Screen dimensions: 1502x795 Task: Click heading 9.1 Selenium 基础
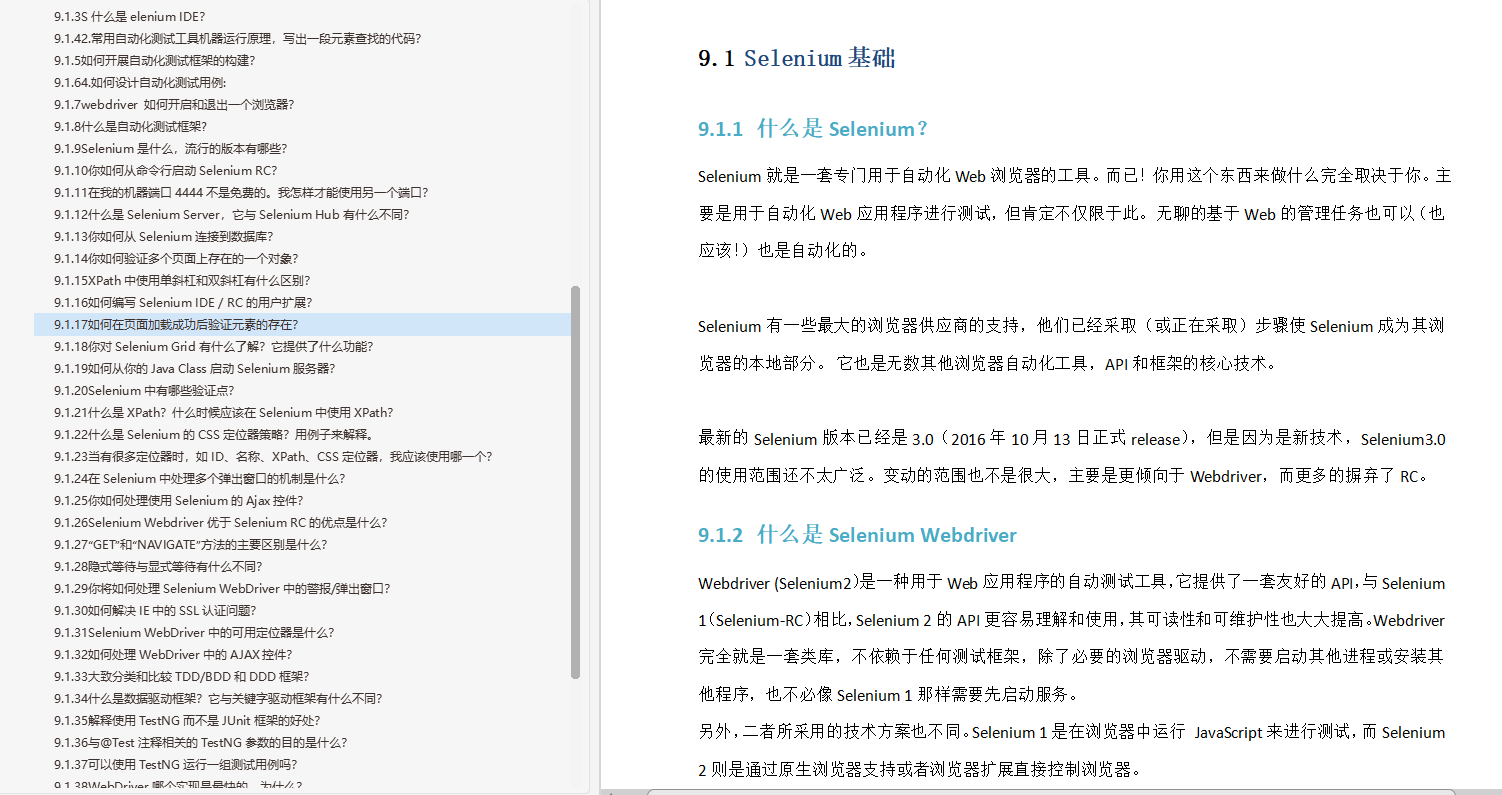pyautogui.click(x=796, y=58)
